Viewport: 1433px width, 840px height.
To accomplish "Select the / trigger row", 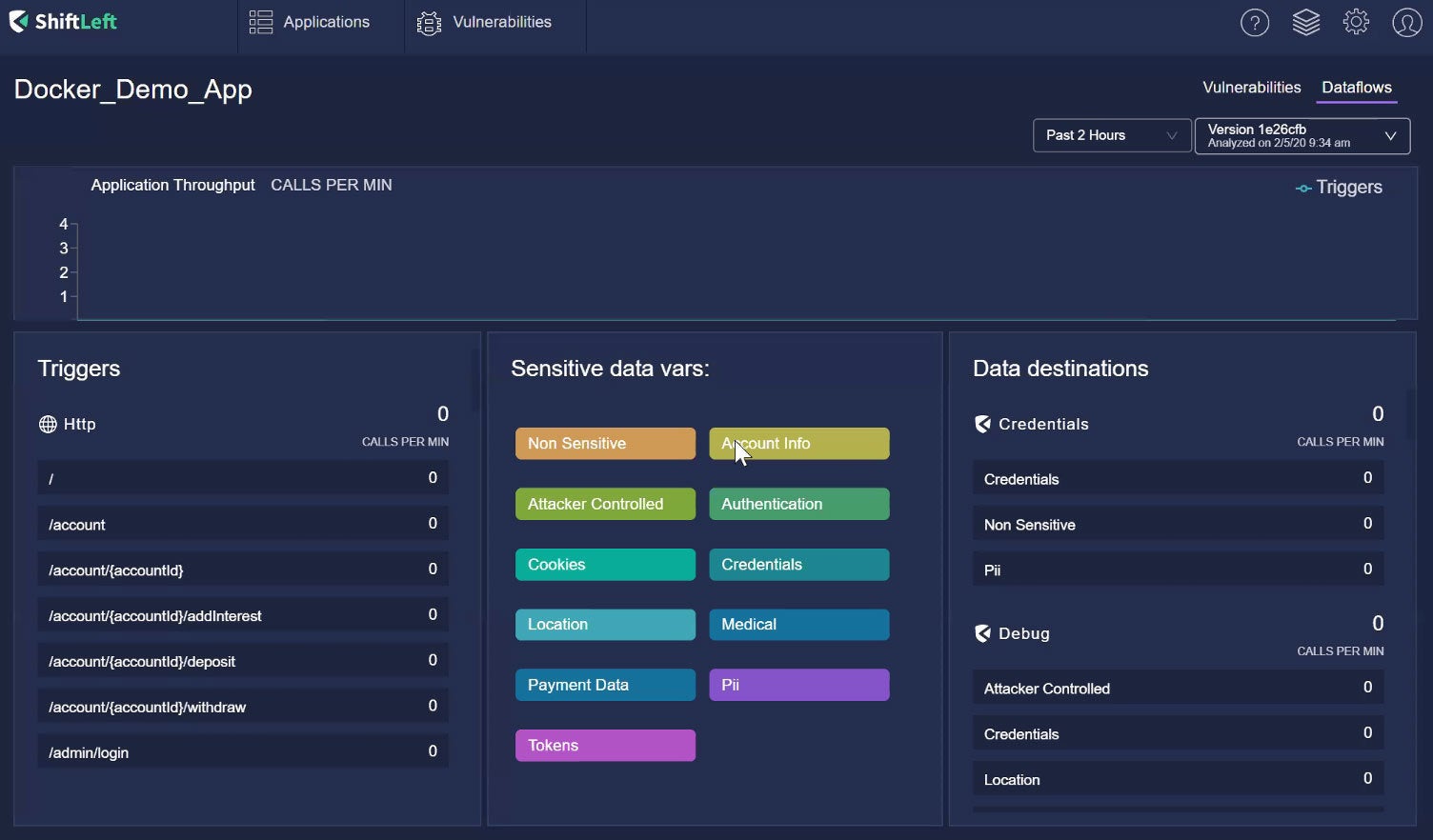I will tap(243, 478).
